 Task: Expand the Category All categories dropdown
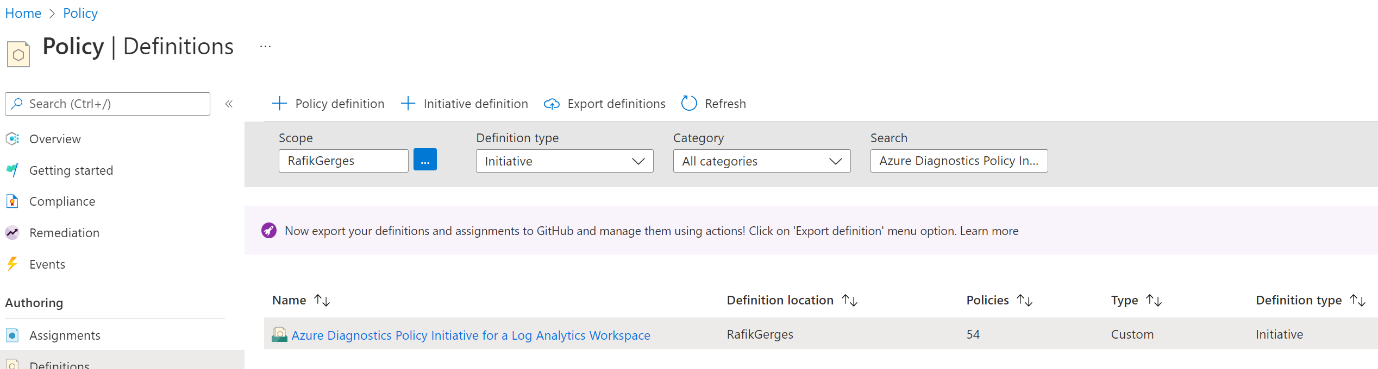762,161
